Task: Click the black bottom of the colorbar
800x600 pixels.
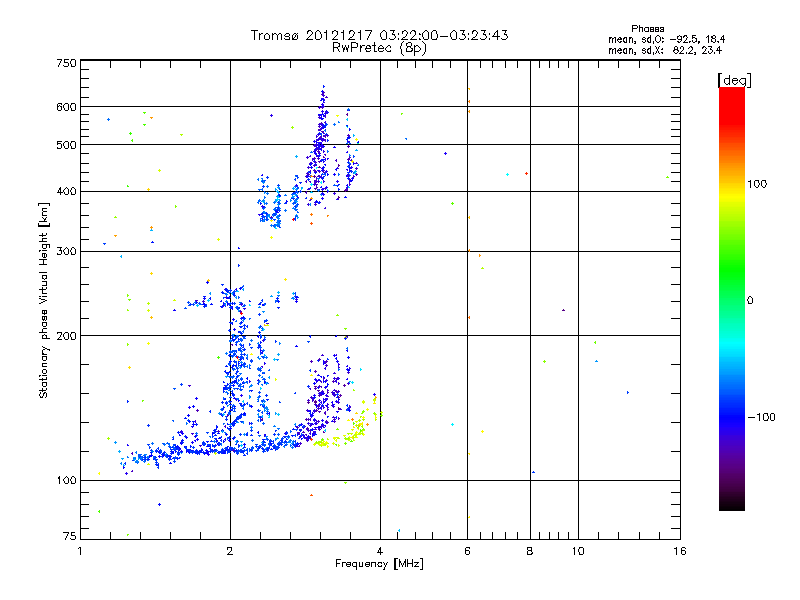Action: coord(732,503)
